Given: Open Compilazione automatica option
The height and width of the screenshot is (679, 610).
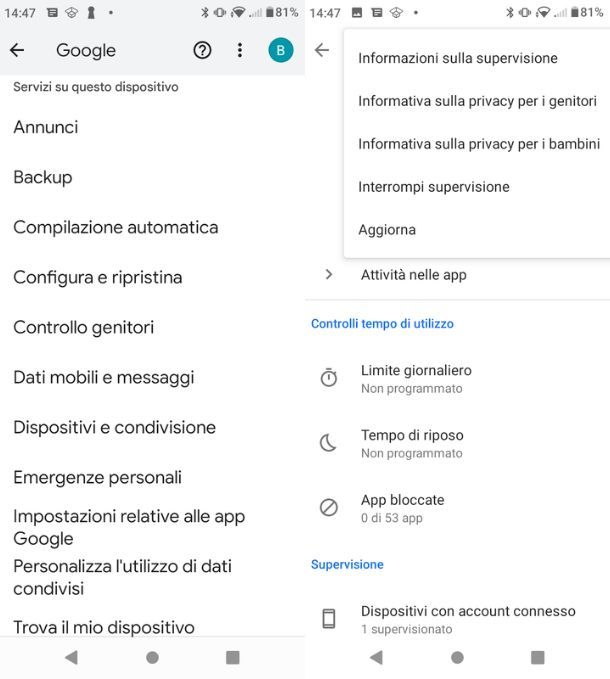Looking at the screenshot, I should 116,227.
